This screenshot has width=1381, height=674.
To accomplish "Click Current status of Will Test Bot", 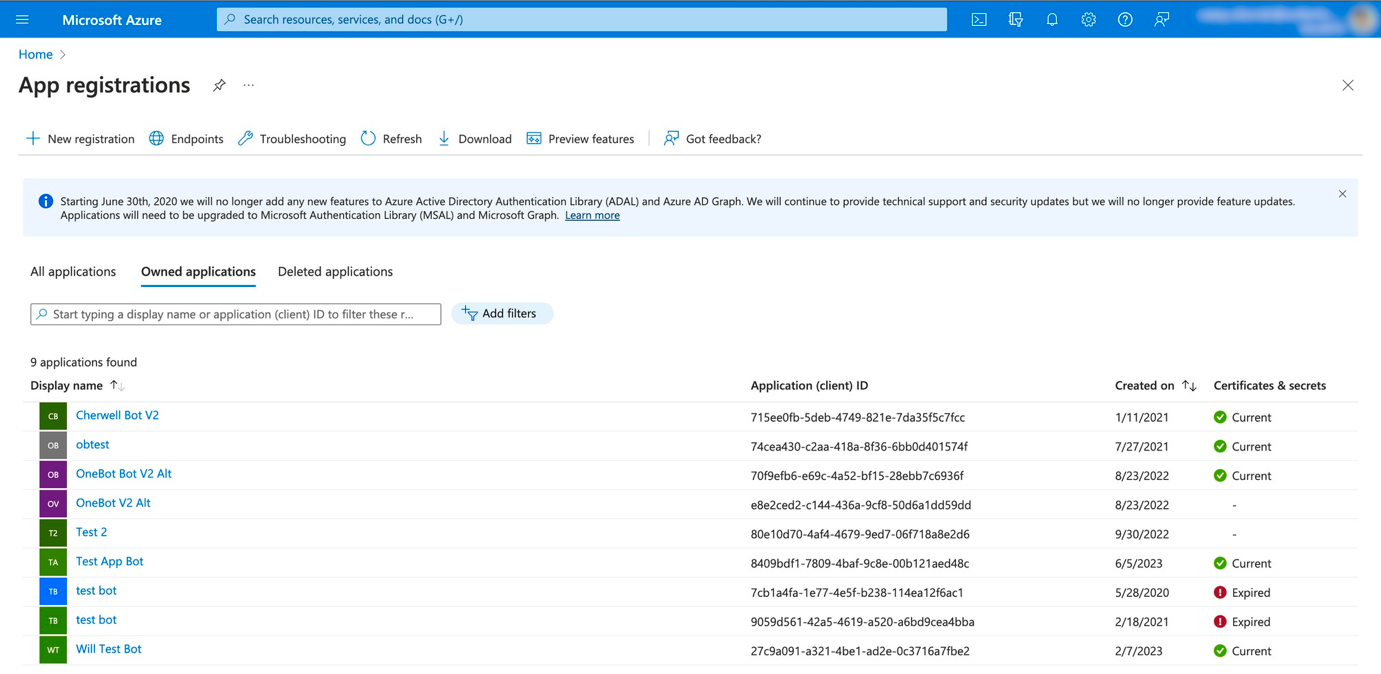I will 1242,651.
